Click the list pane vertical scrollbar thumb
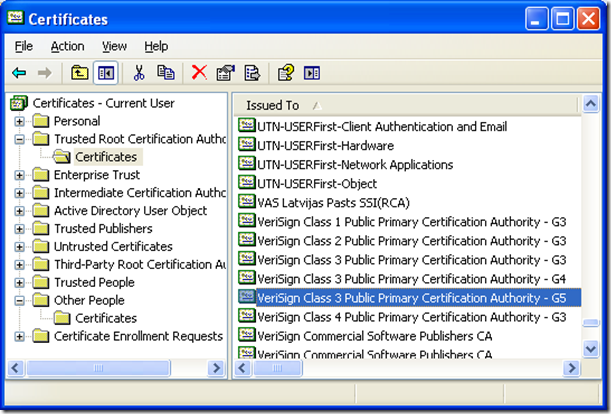 point(591,323)
